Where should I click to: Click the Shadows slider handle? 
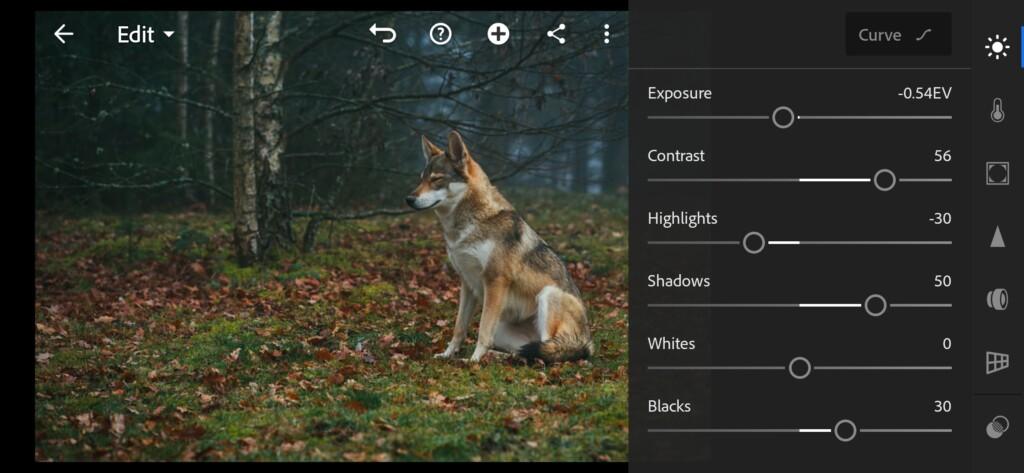[x=875, y=305]
